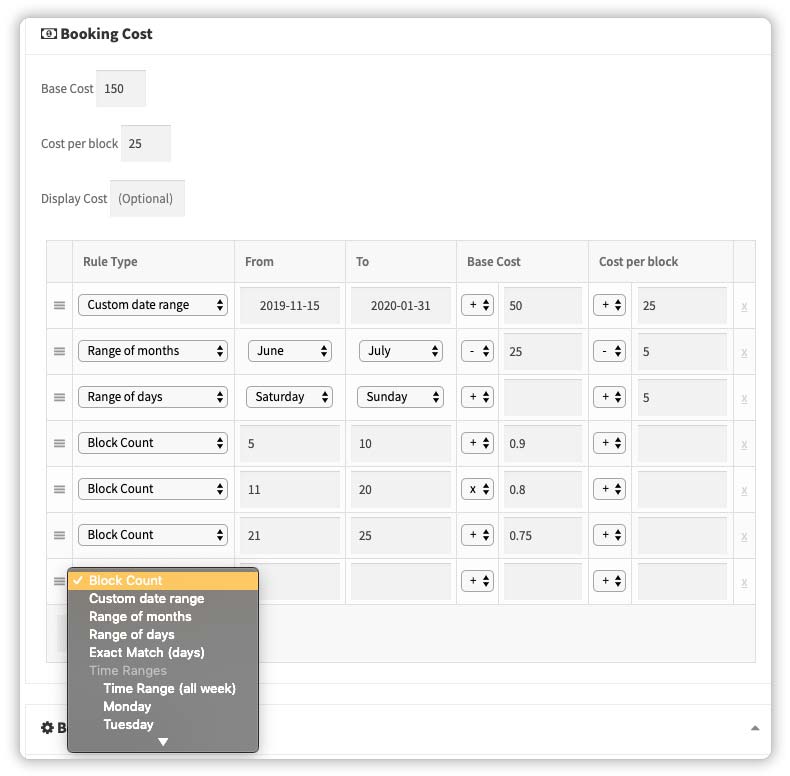Click the empty To field in last row

(x=401, y=581)
